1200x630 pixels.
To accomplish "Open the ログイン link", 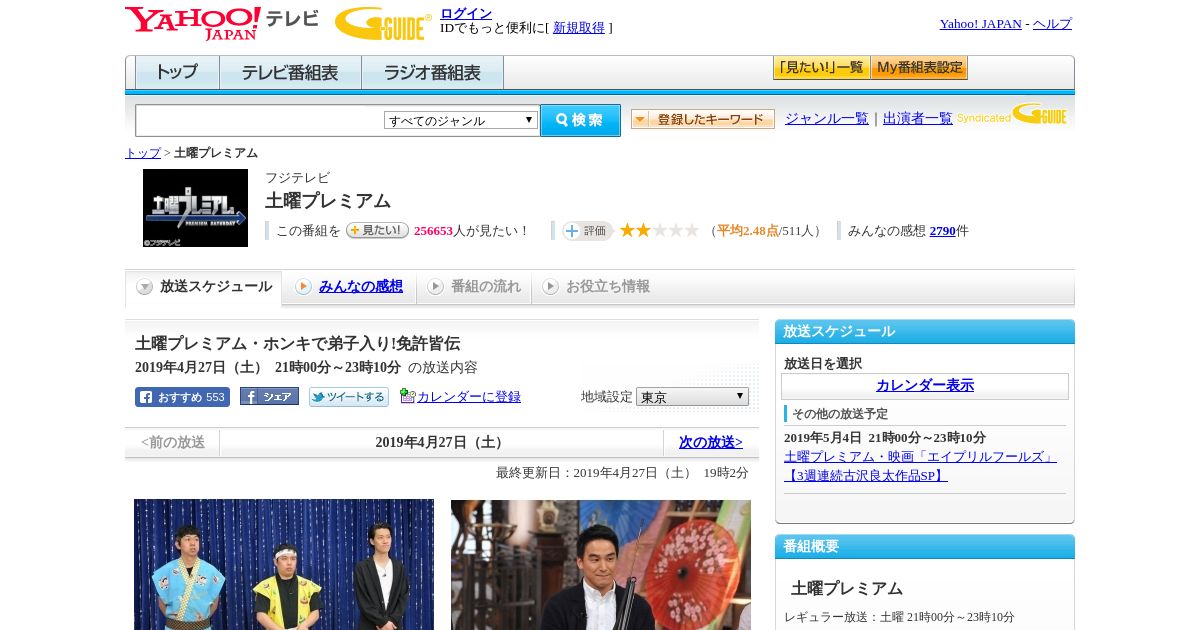I will pyautogui.click(x=466, y=13).
